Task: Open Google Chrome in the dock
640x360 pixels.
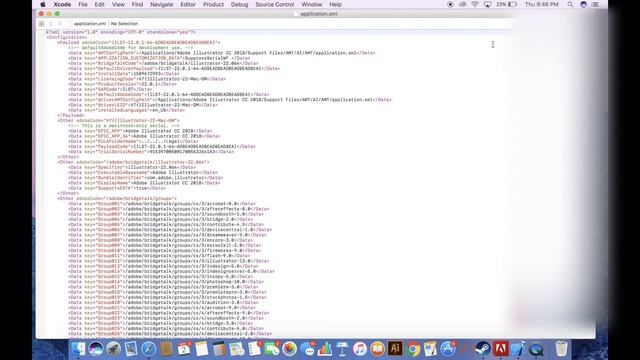Action: (x=413, y=349)
